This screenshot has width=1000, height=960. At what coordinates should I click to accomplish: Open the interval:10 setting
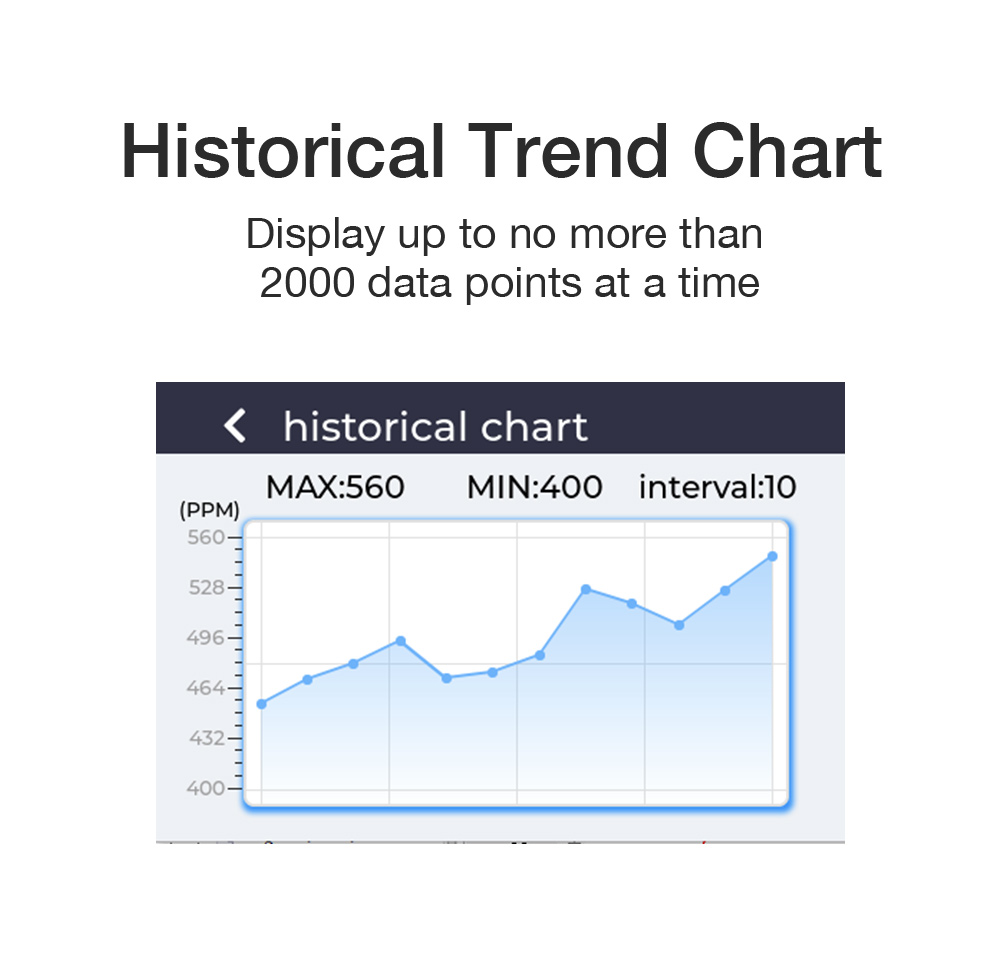point(717,487)
